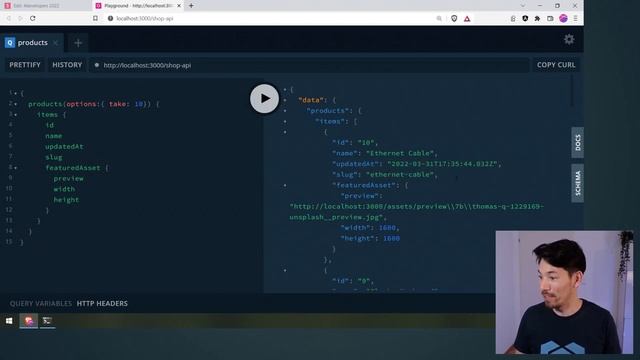The image size is (640, 360).
Task: Open the QUERY VARIABLES pane
Action: click(40, 304)
